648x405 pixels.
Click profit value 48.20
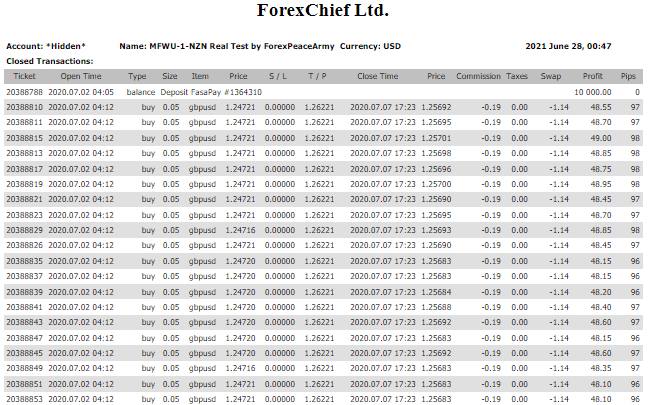point(601,292)
